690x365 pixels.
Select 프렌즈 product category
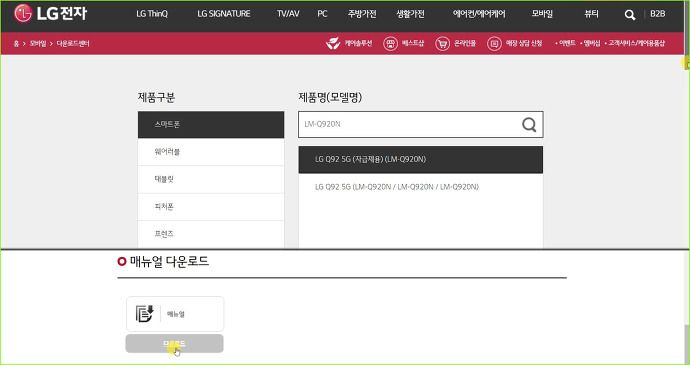coord(211,234)
